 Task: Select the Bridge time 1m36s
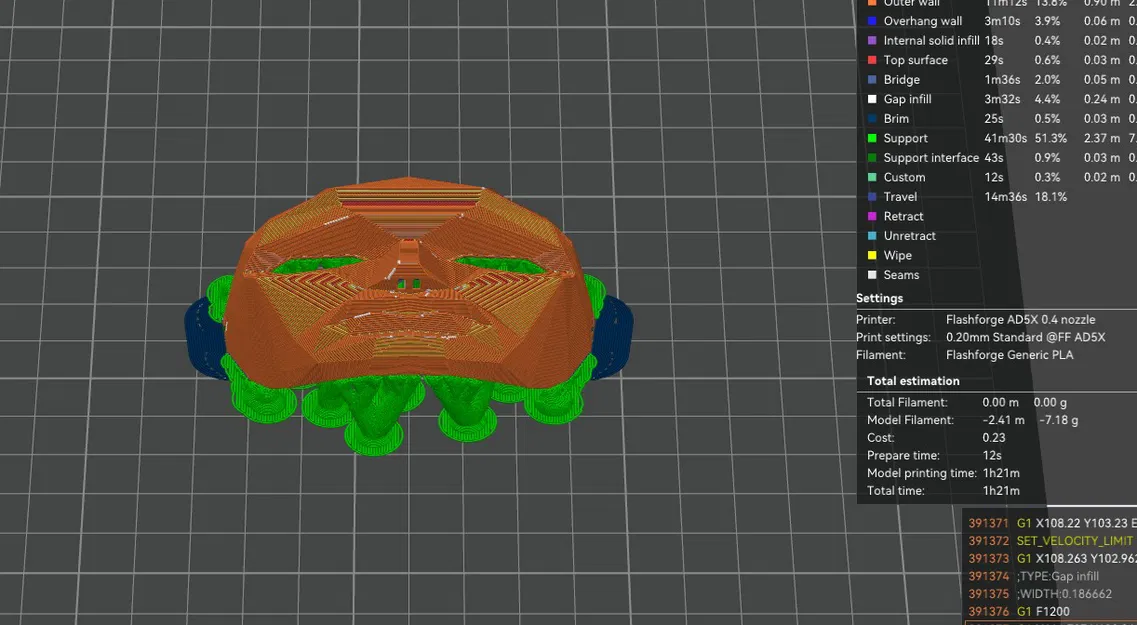1002,80
